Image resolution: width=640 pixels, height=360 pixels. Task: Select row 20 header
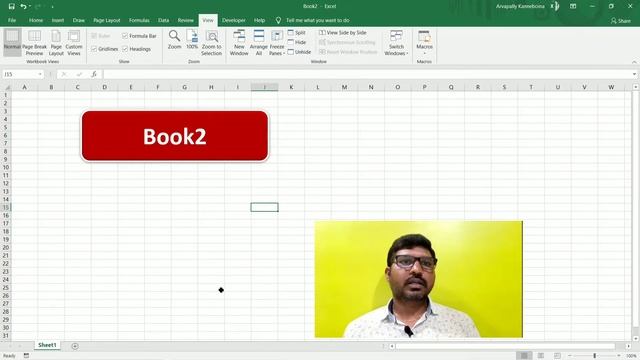tap(6, 247)
